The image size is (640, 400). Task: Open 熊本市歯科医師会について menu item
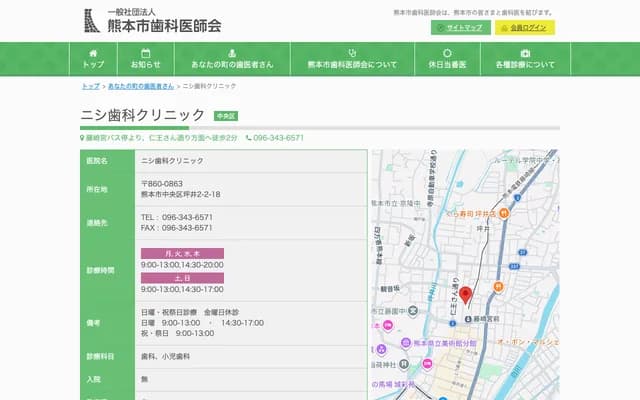point(352,59)
